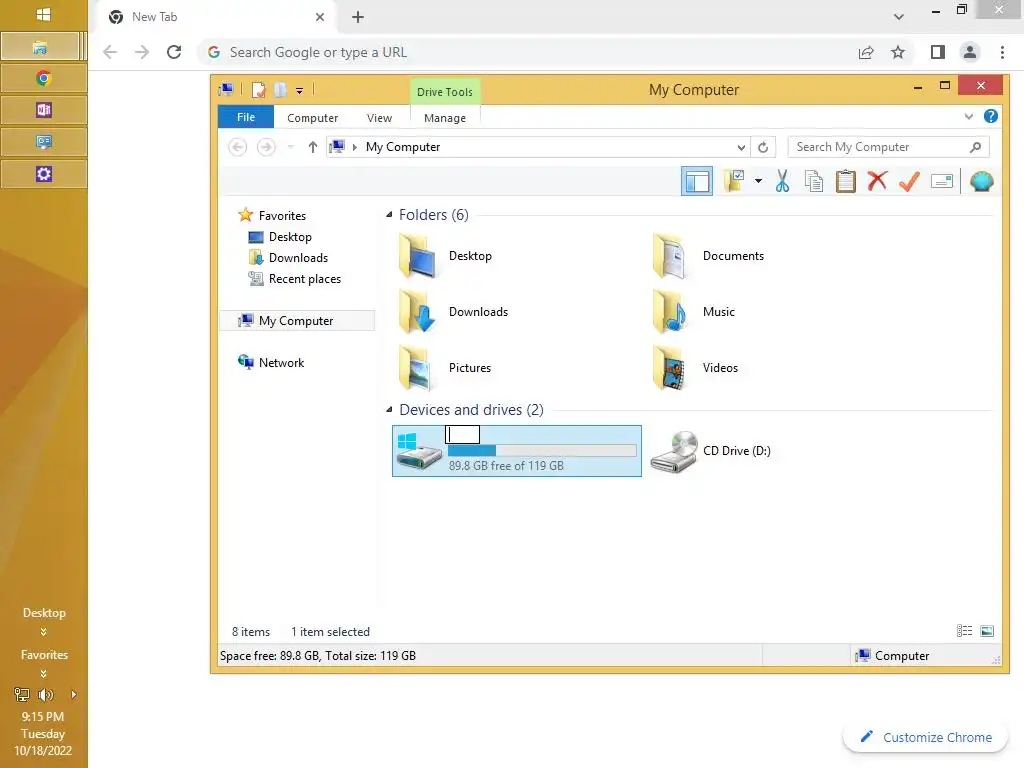Screen dimensions: 1024x768
Task: Expand the ribbon with the chevron
Action: 968,117
